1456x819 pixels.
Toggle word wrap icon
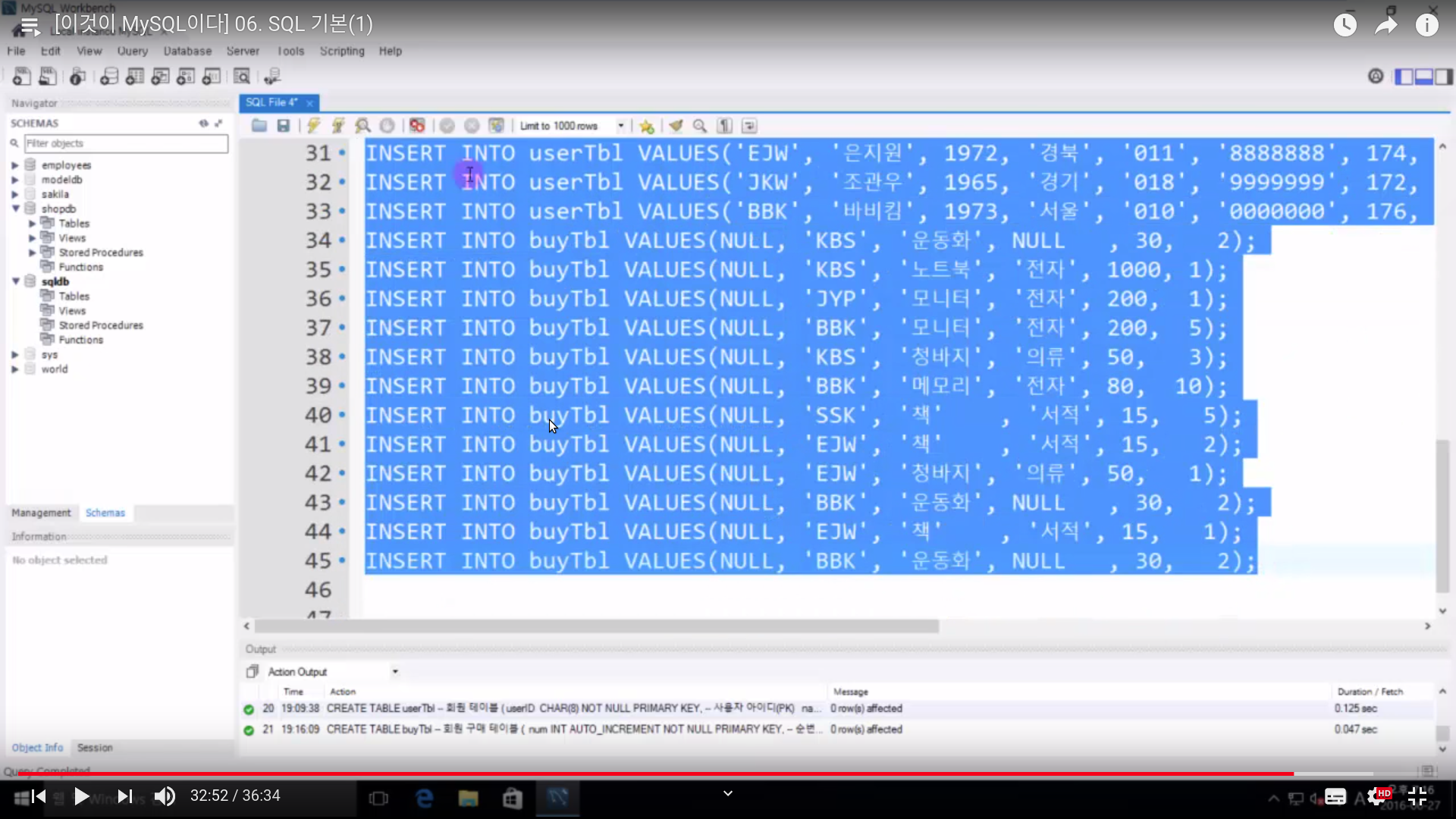(x=749, y=126)
